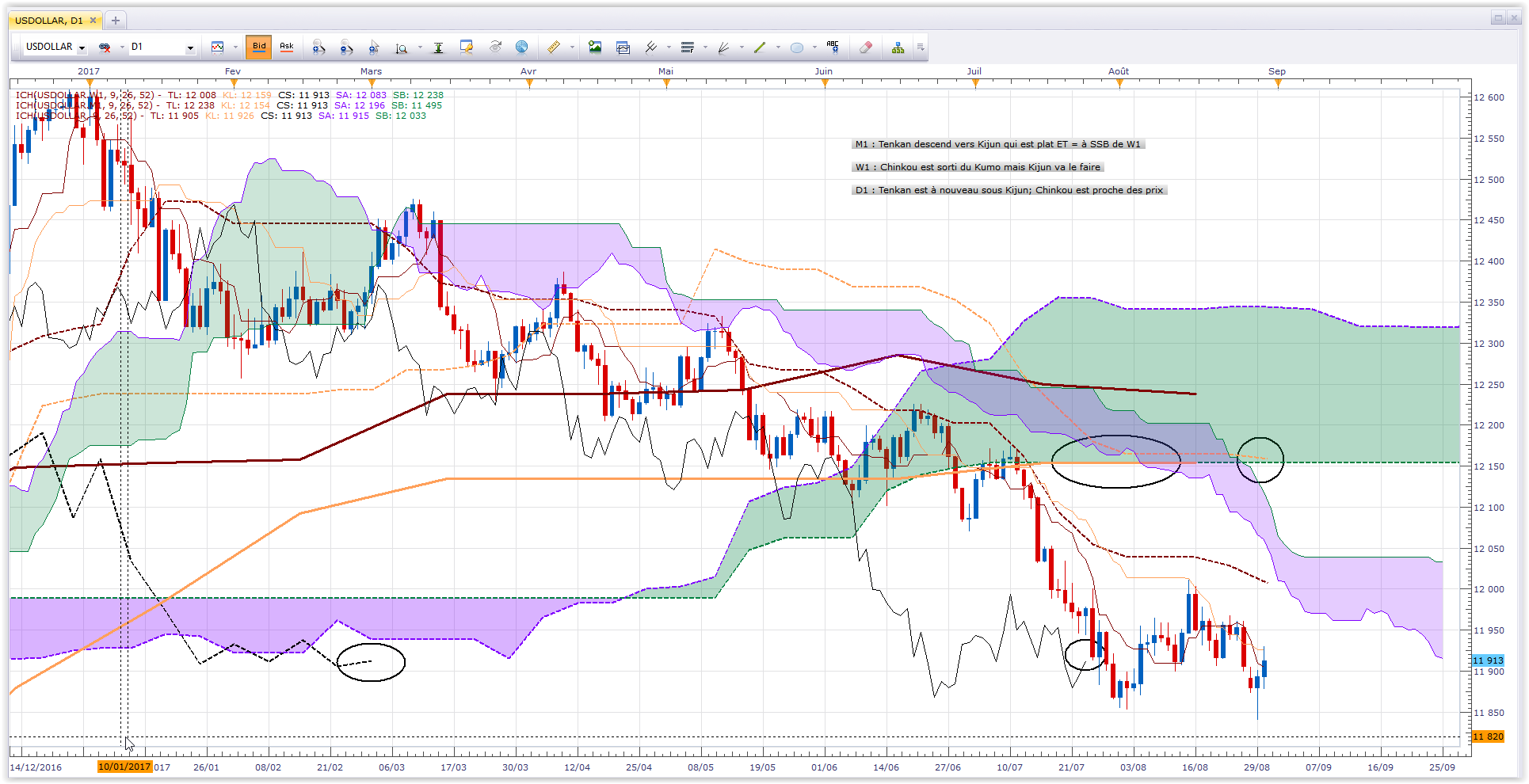1529x784 pixels.
Task: Expand the vertical zoom dropdown arrow
Action: (x=420, y=48)
